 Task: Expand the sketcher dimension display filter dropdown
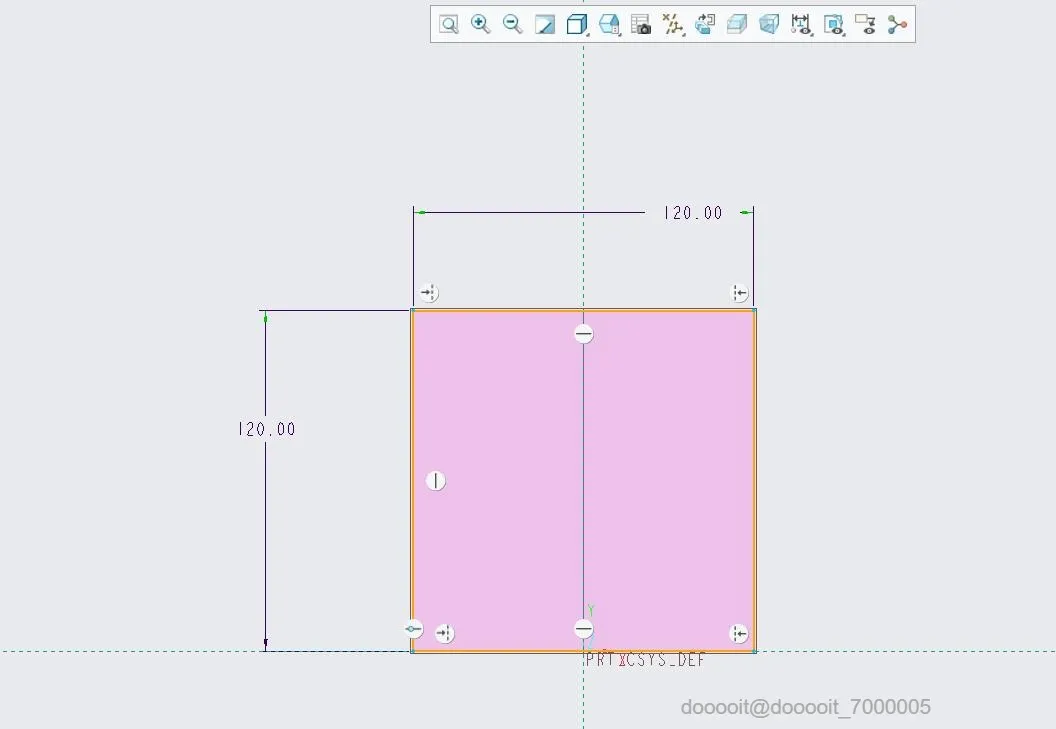pyautogui.click(x=801, y=25)
